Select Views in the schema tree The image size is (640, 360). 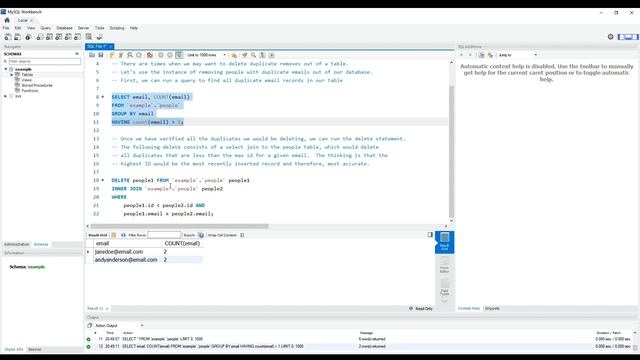pyautogui.click(x=27, y=80)
